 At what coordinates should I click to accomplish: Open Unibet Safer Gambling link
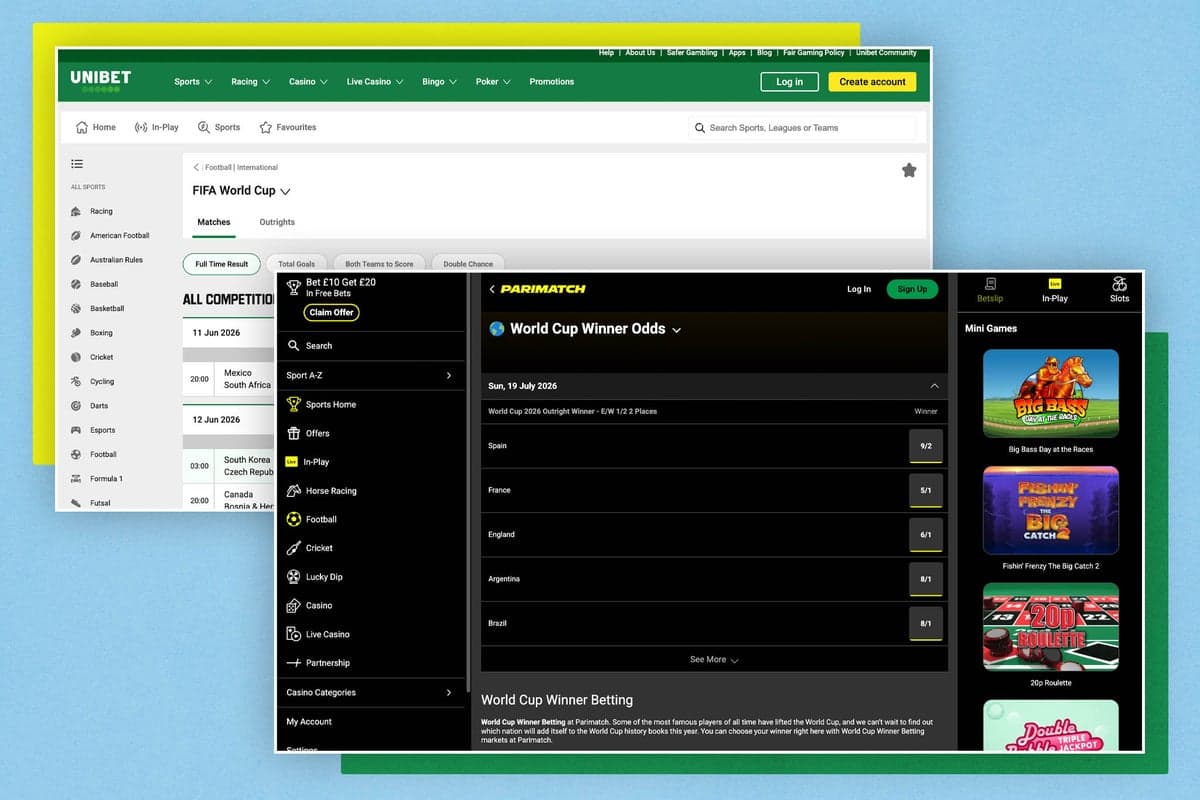[x=691, y=52]
